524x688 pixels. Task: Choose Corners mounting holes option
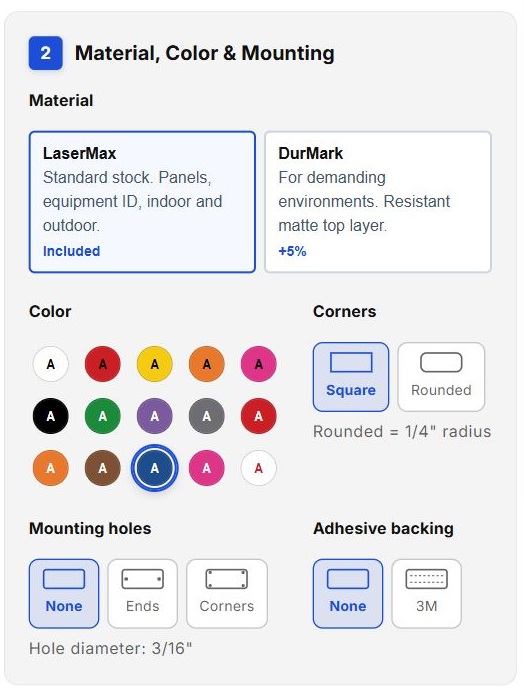coord(227,593)
